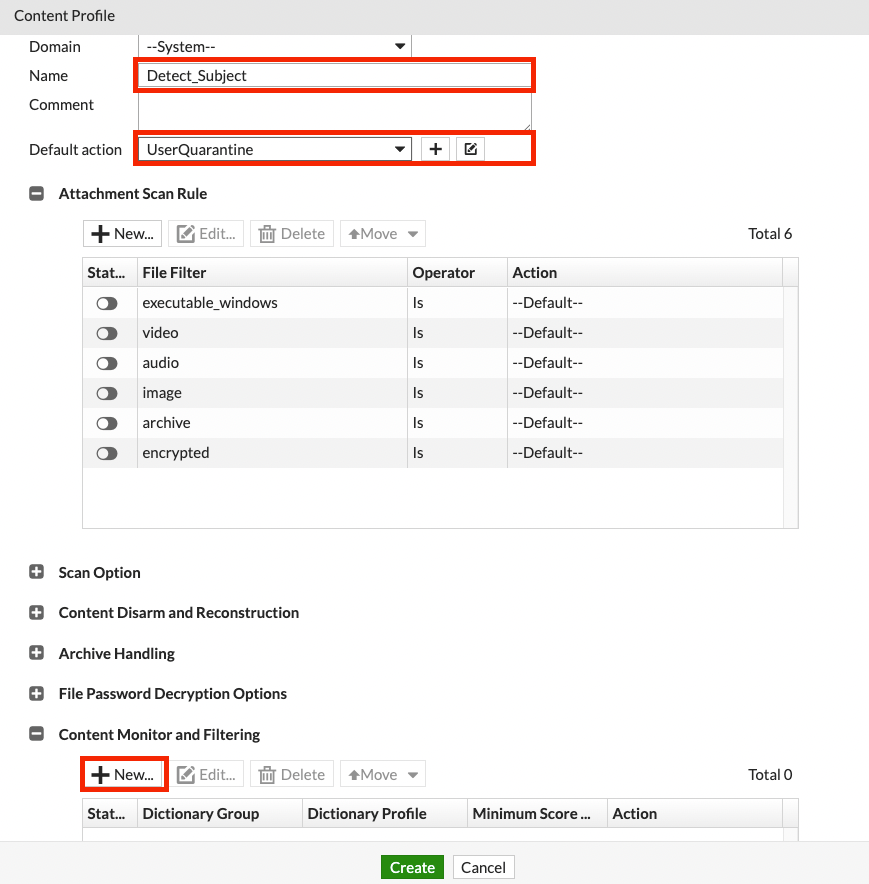Open the Default action dropdown
The width and height of the screenshot is (869, 884).
click(274, 149)
